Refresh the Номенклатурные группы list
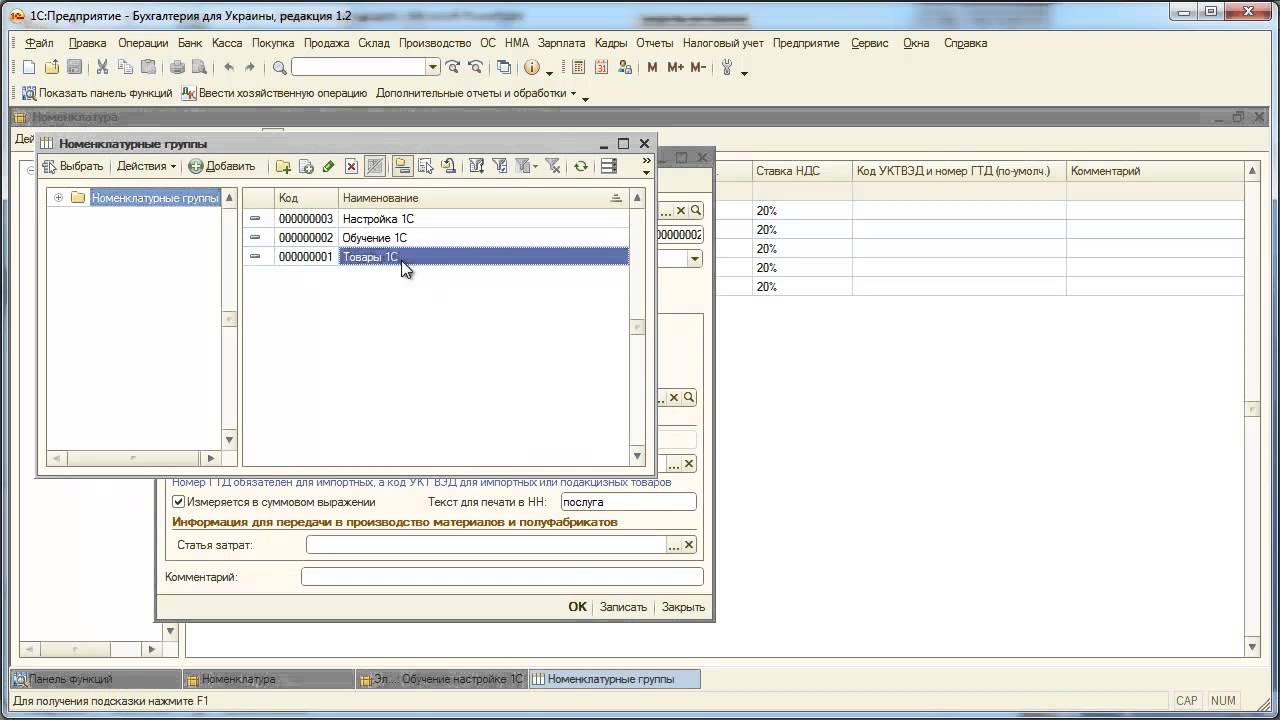 (580, 166)
